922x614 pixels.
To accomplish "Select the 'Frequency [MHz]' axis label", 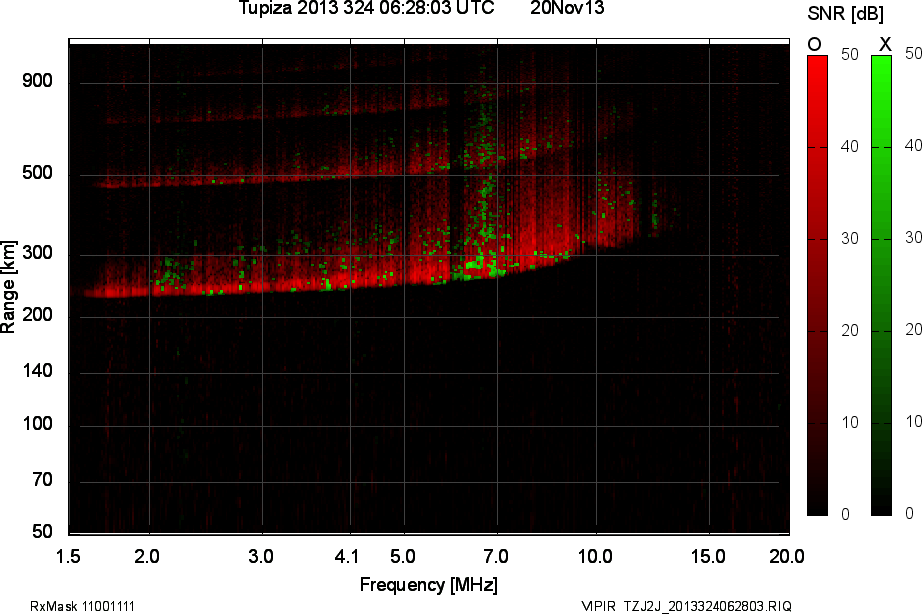I will coord(428,584).
